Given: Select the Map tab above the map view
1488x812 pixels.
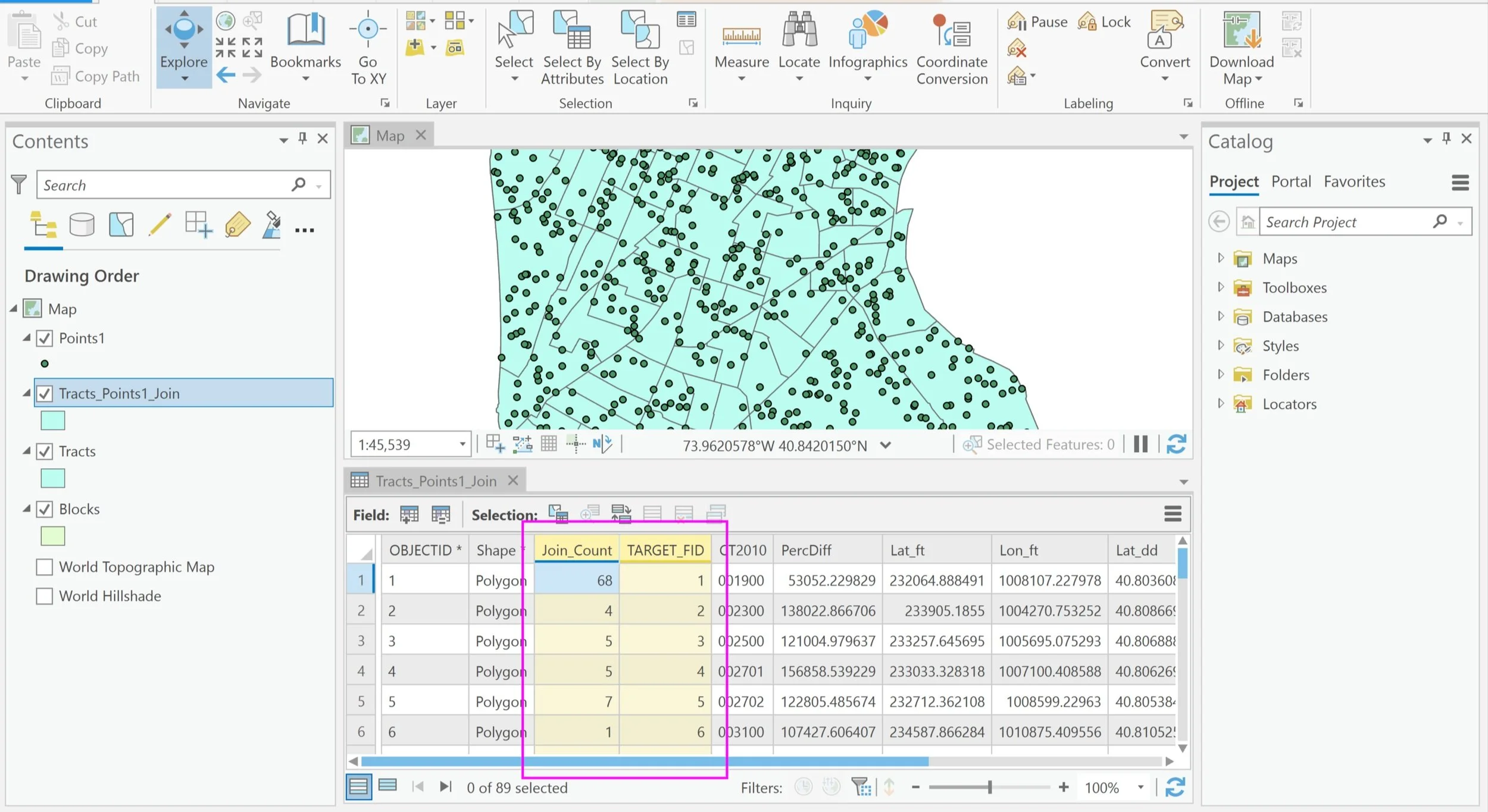Looking at the screenshot, I should point(390,134).
